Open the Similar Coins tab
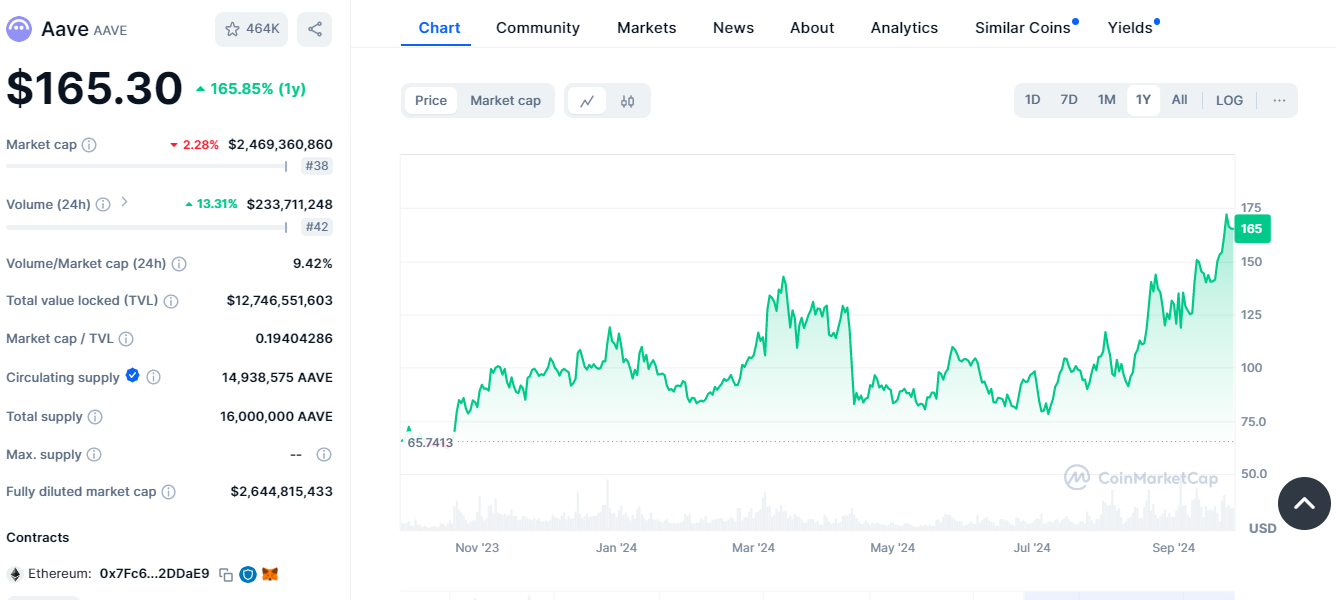Screen dimensions: 1336x600 (1023, 28)
